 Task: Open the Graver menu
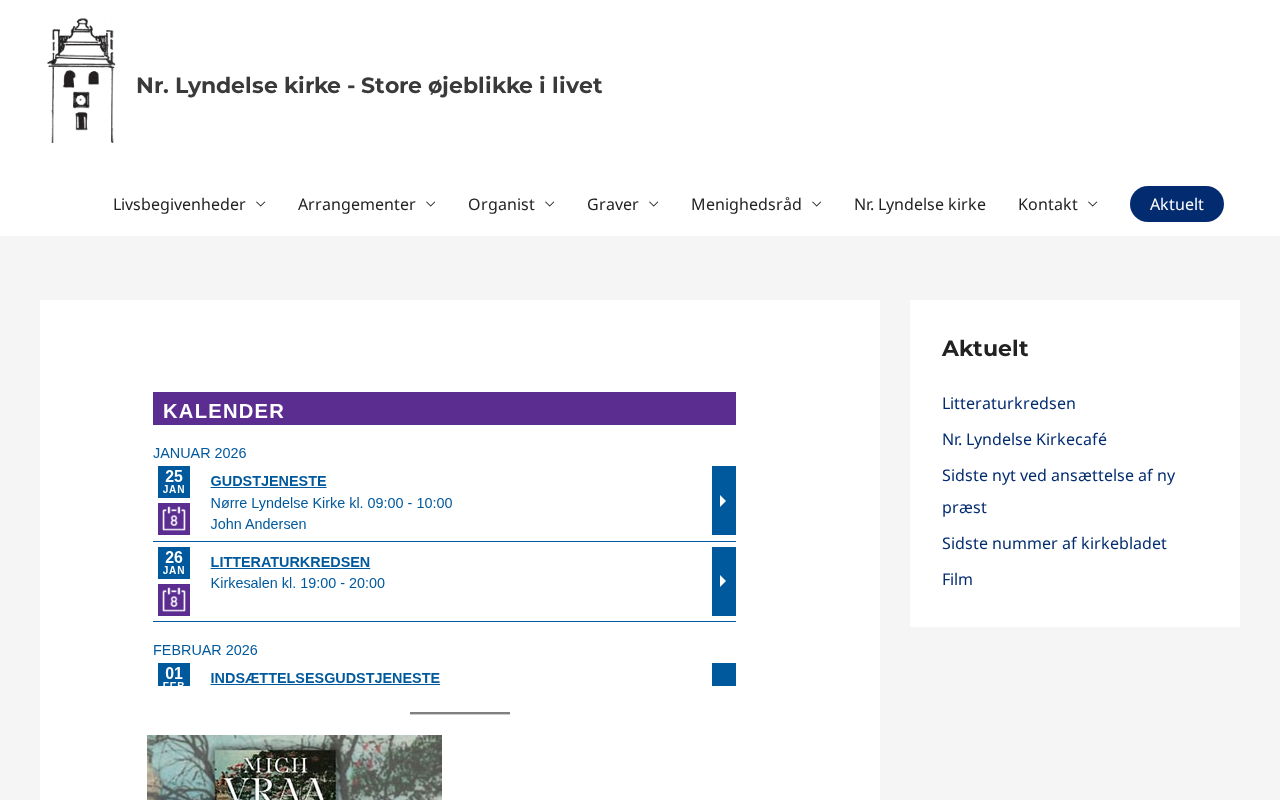coord(622,204)
